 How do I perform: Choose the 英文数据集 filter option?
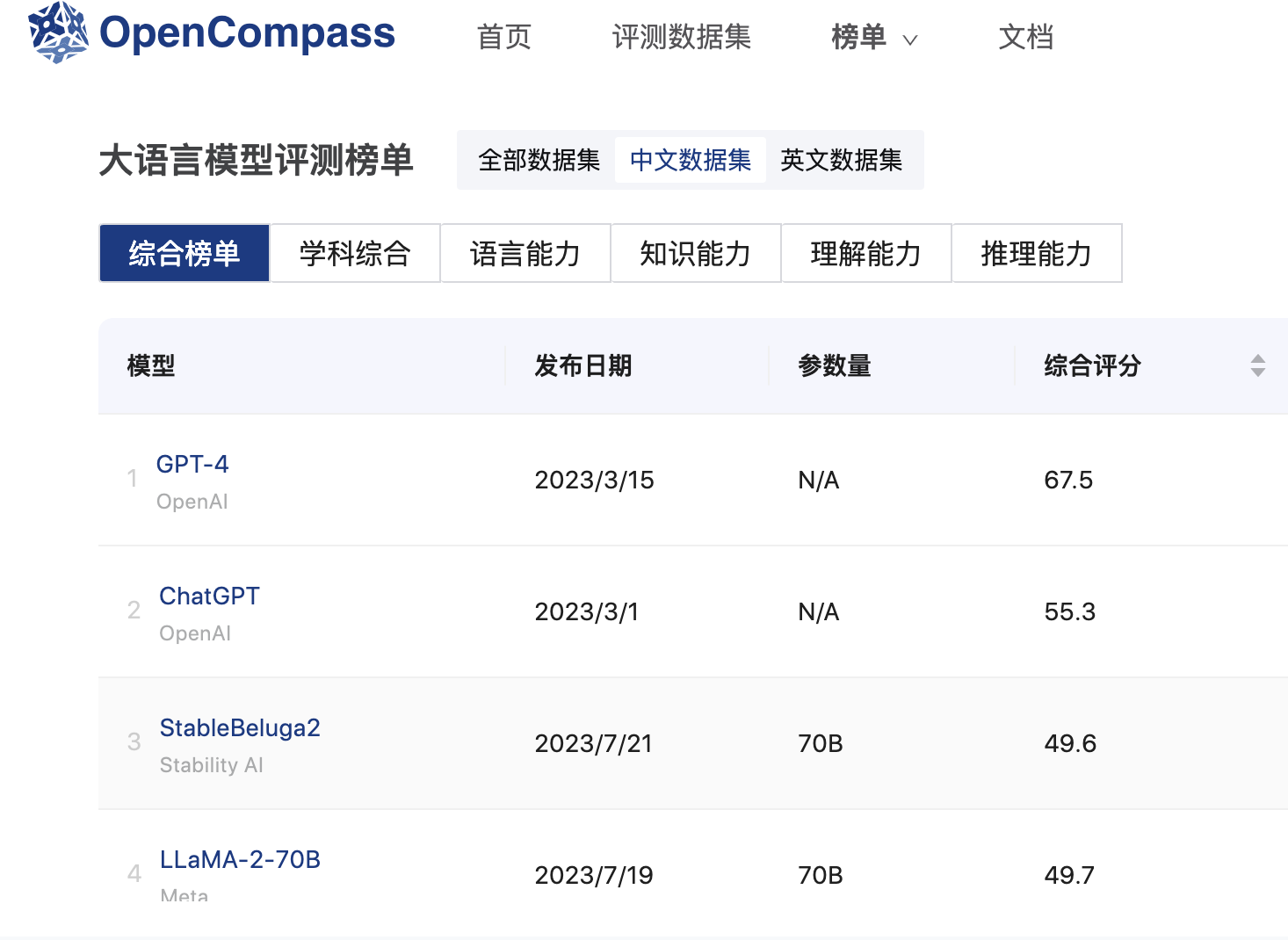842,160
